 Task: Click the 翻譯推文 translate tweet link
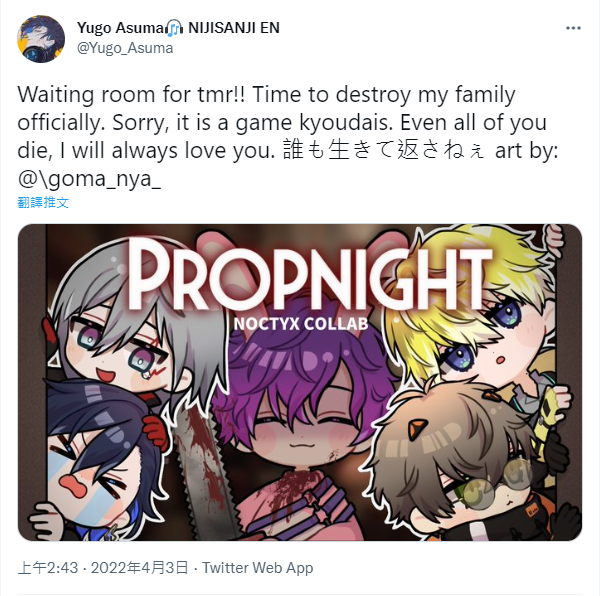(43, 202)
